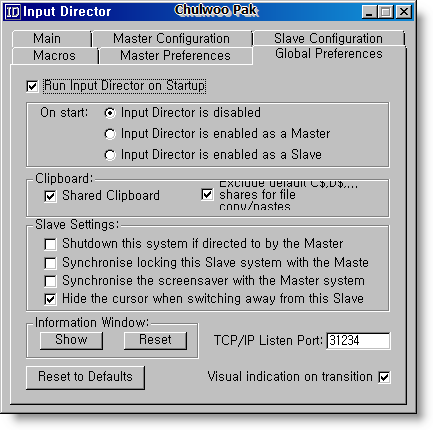Enable Synchronise the screensaver with Master
Viewport: 433px width, 430px height.
tap(50, 281)
